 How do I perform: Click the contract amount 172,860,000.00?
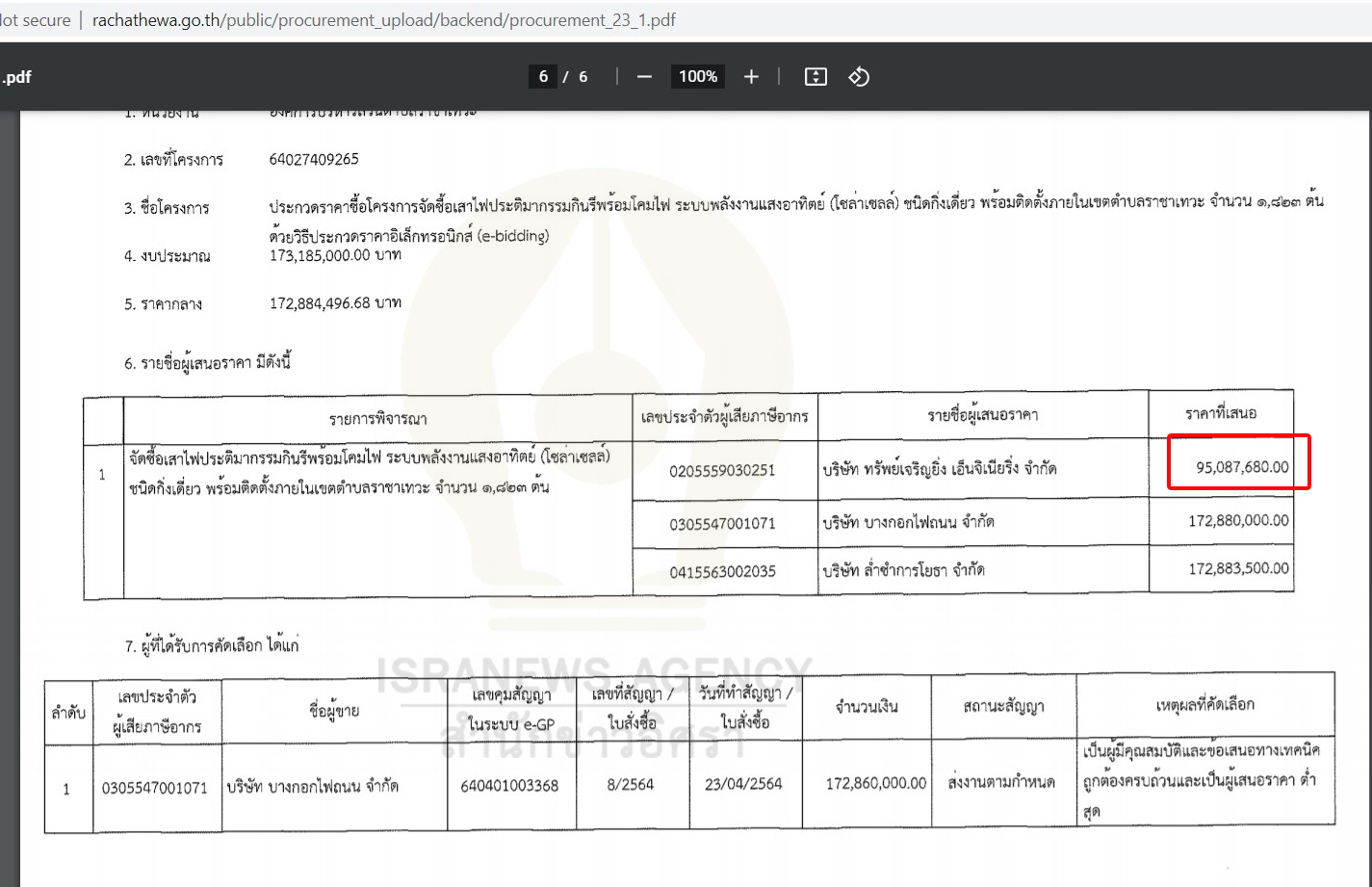coord(875,784)
